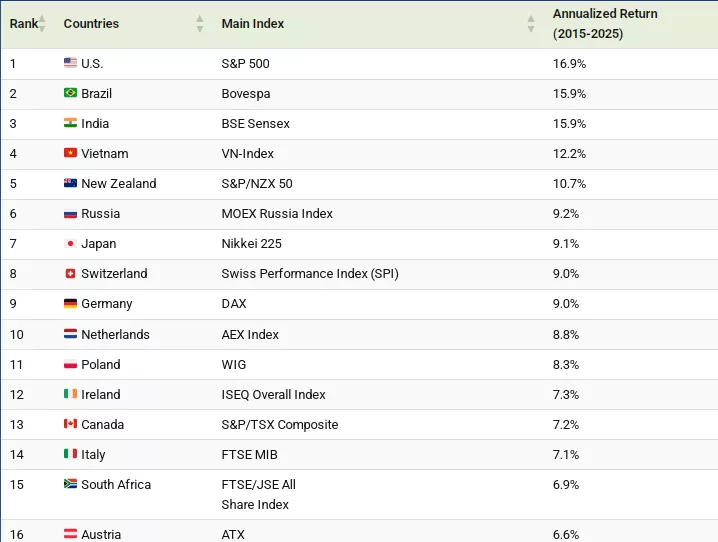Select the Germany country name

(107, 303)
